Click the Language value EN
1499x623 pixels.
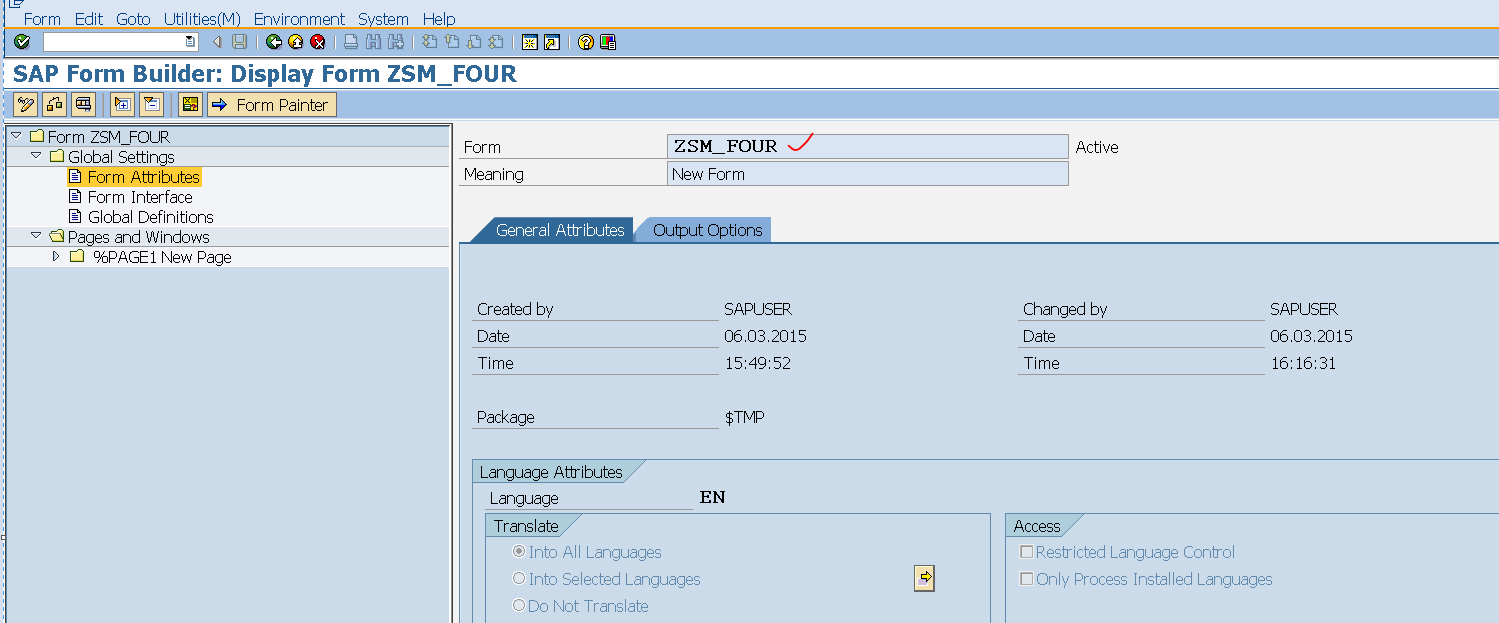713,498
